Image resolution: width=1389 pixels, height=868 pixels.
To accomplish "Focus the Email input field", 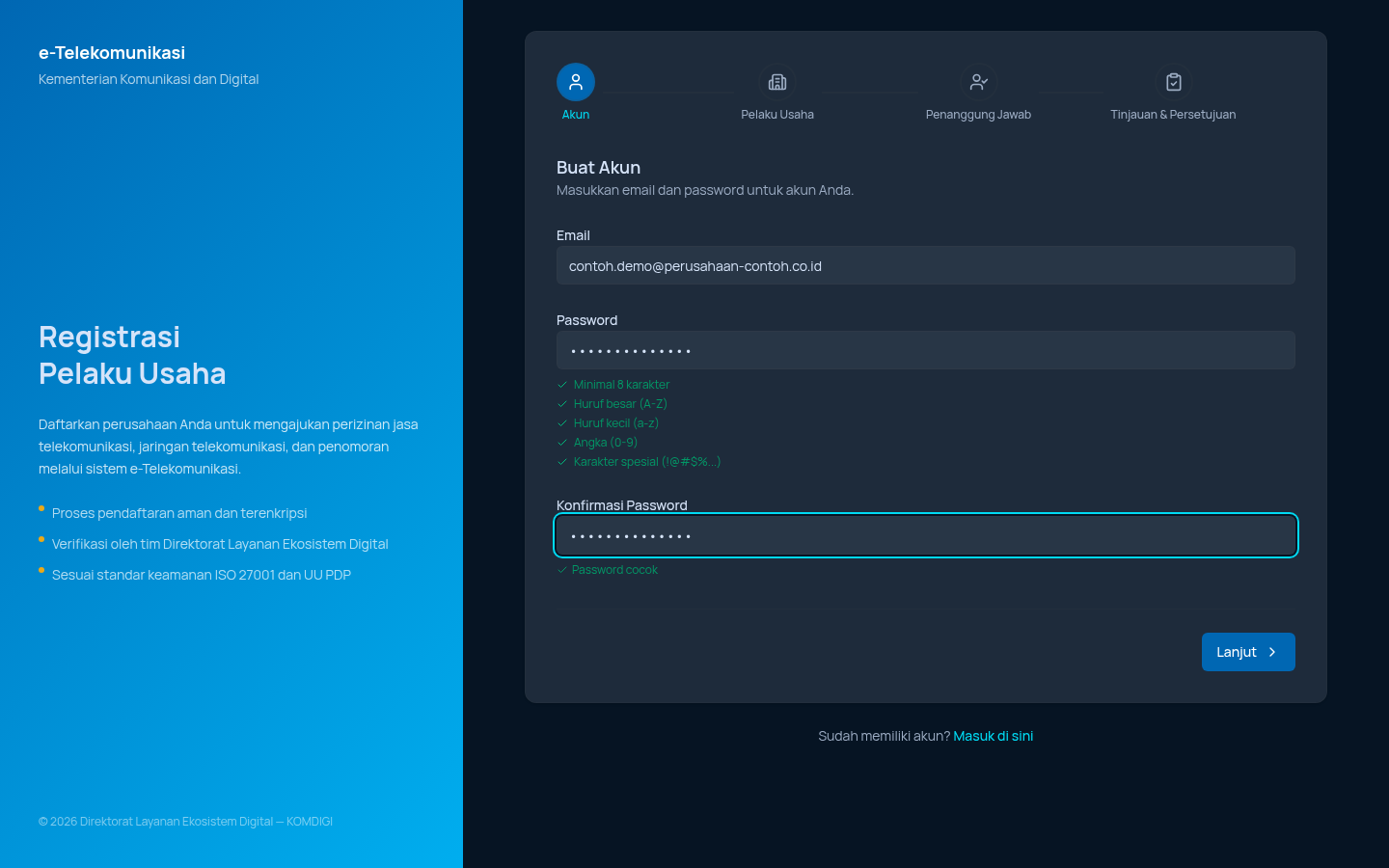I will 926,265.
